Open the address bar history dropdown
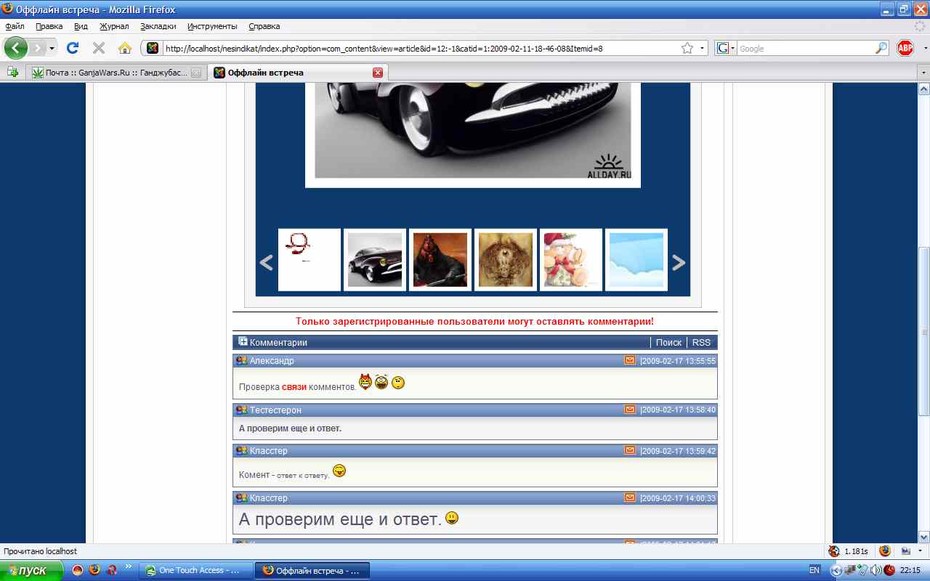Screen dimensions: 930x581 point(702,48)
